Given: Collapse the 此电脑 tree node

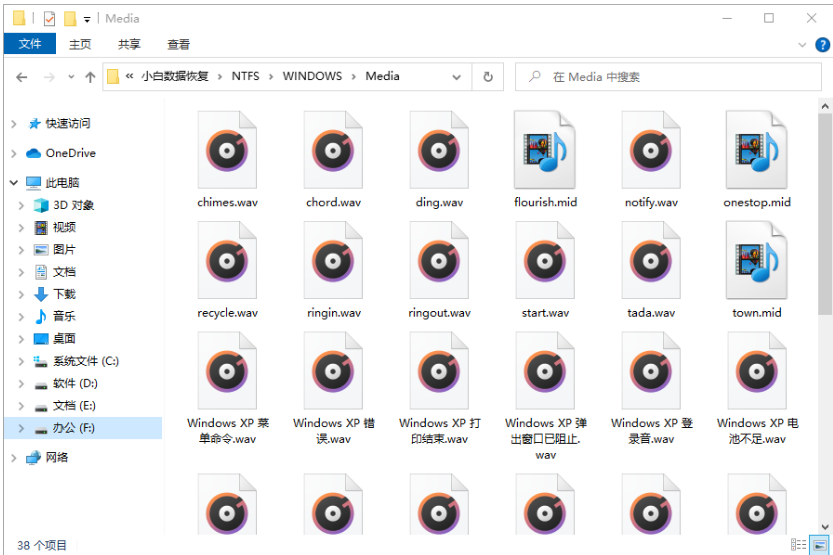Looking at the screenshot, I should coord(13,183).
